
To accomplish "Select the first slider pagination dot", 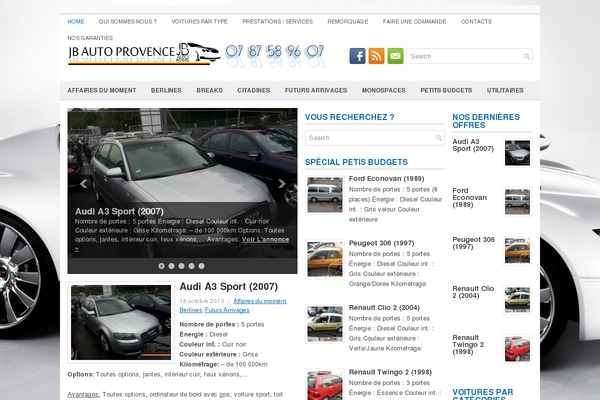I will 161,266.
